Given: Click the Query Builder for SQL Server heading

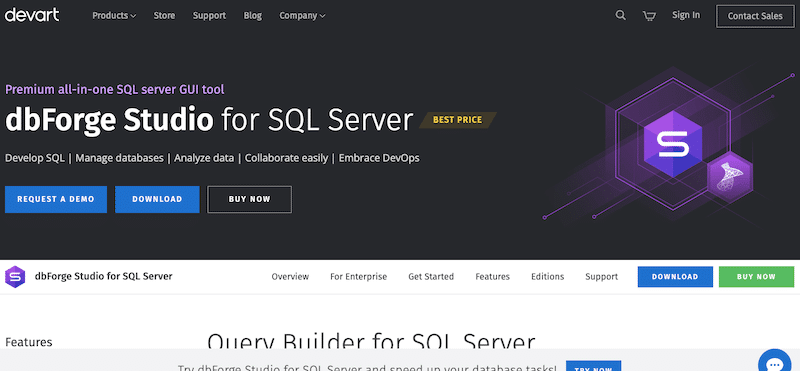Looking at the screenshot, I should tap(371, 341).
